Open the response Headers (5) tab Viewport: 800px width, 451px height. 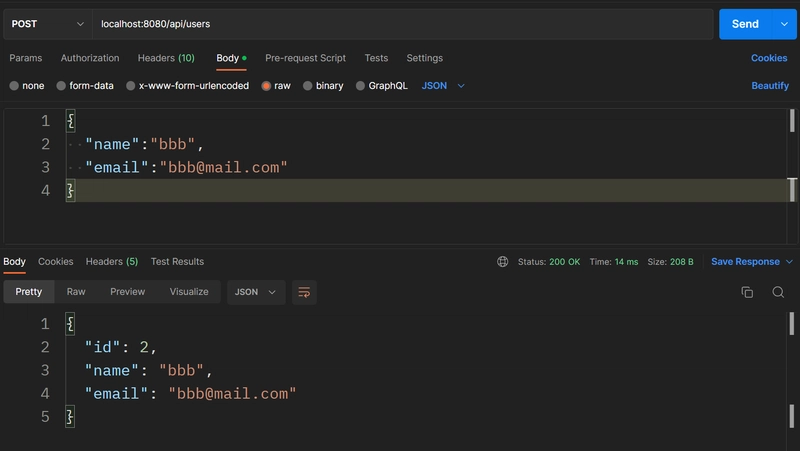(x=112, y=262)
